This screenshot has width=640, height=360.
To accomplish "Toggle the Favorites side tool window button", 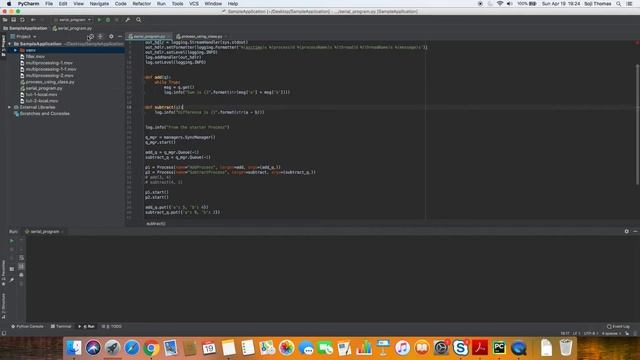I will click(3, 273).
